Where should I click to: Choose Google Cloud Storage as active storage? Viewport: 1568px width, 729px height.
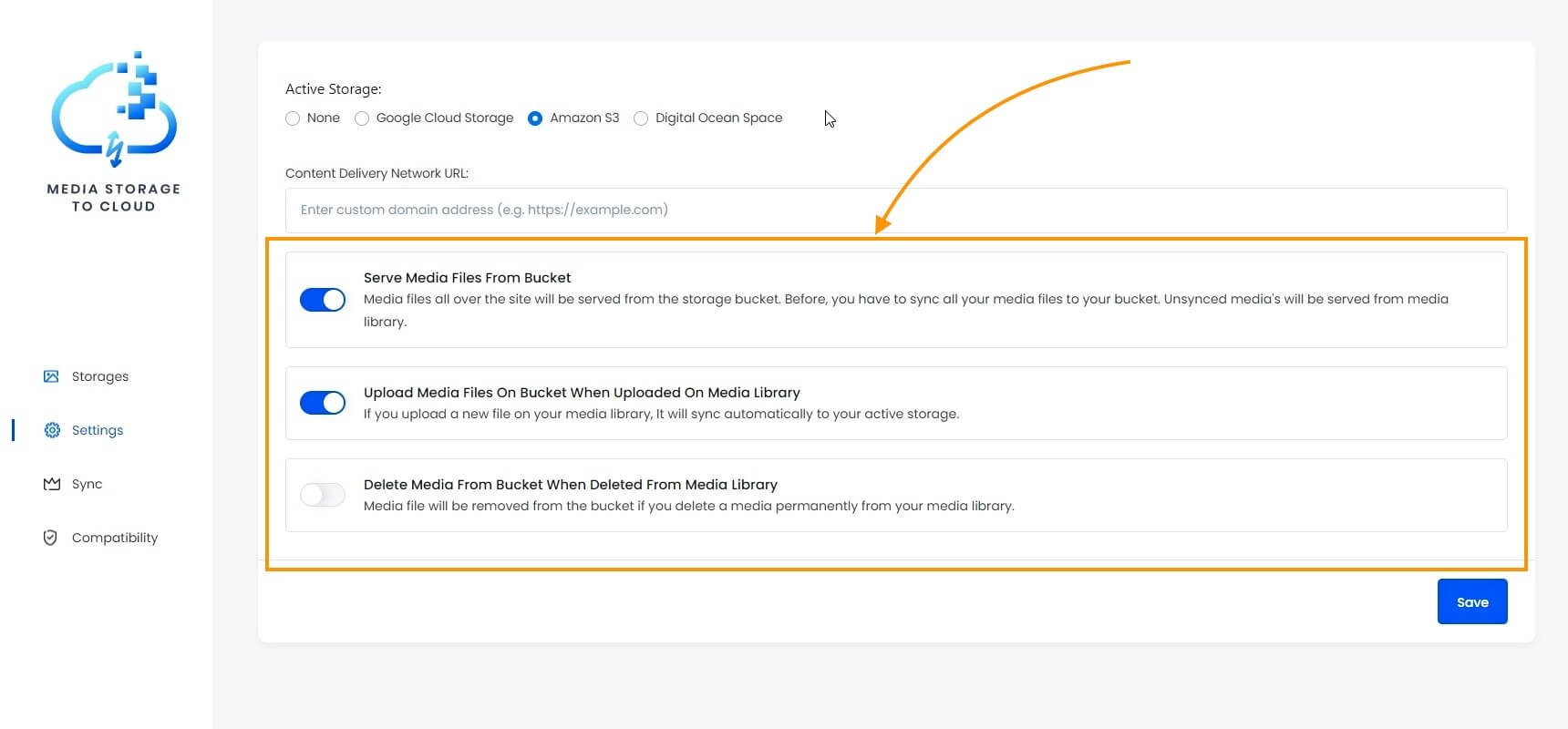coord(362,118)
